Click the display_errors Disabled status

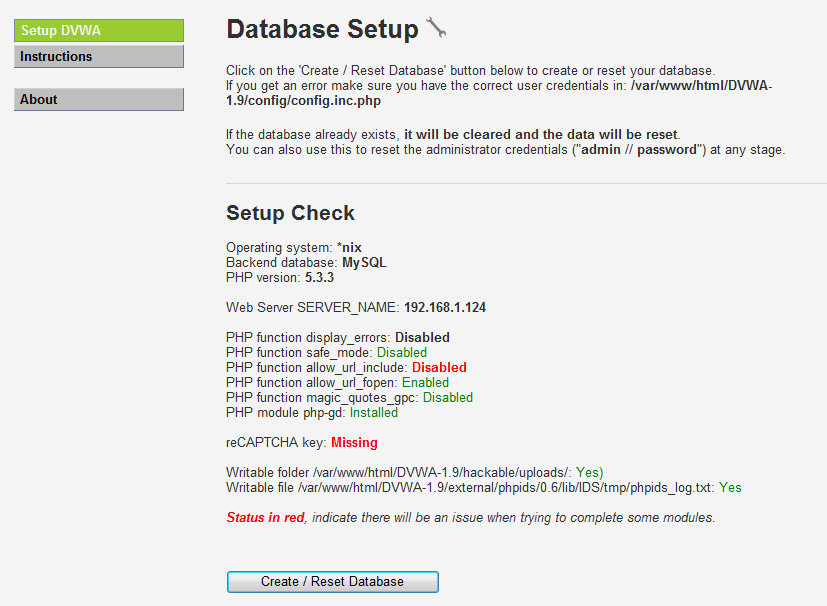[422, 338]
